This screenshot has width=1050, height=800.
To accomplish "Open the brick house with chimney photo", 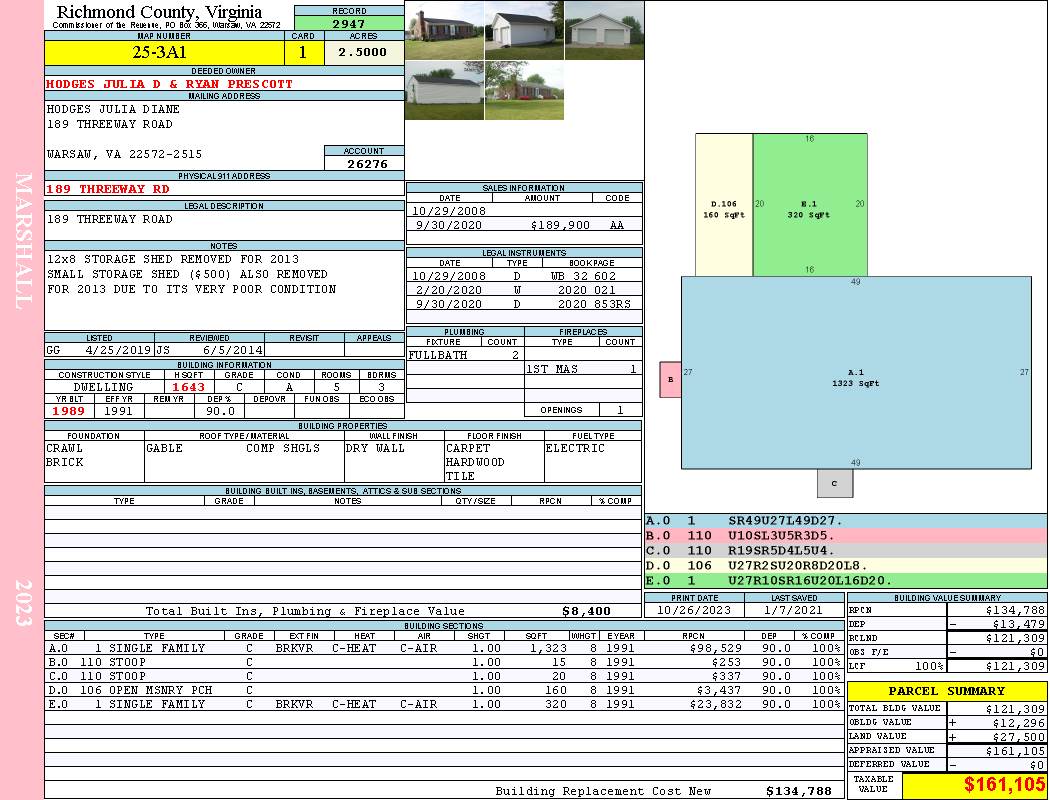I will tap(444, 30).
